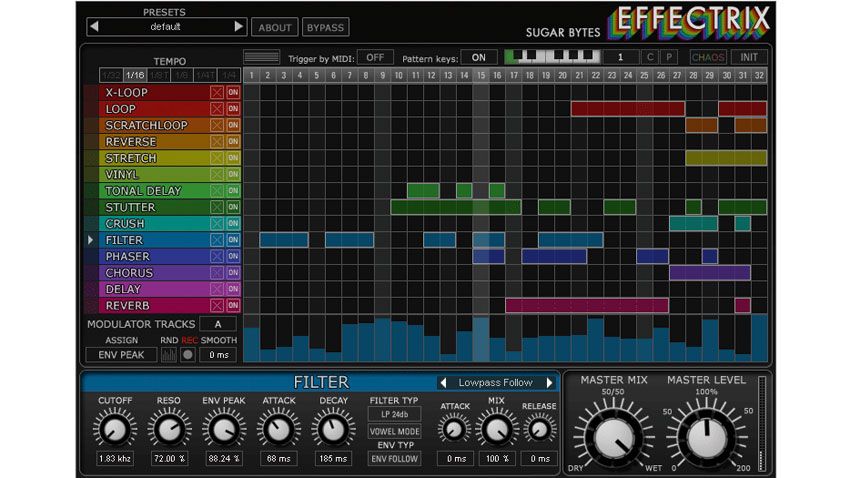Select next filter preset right arrow
850x478 pixels.
pos(550,383)
